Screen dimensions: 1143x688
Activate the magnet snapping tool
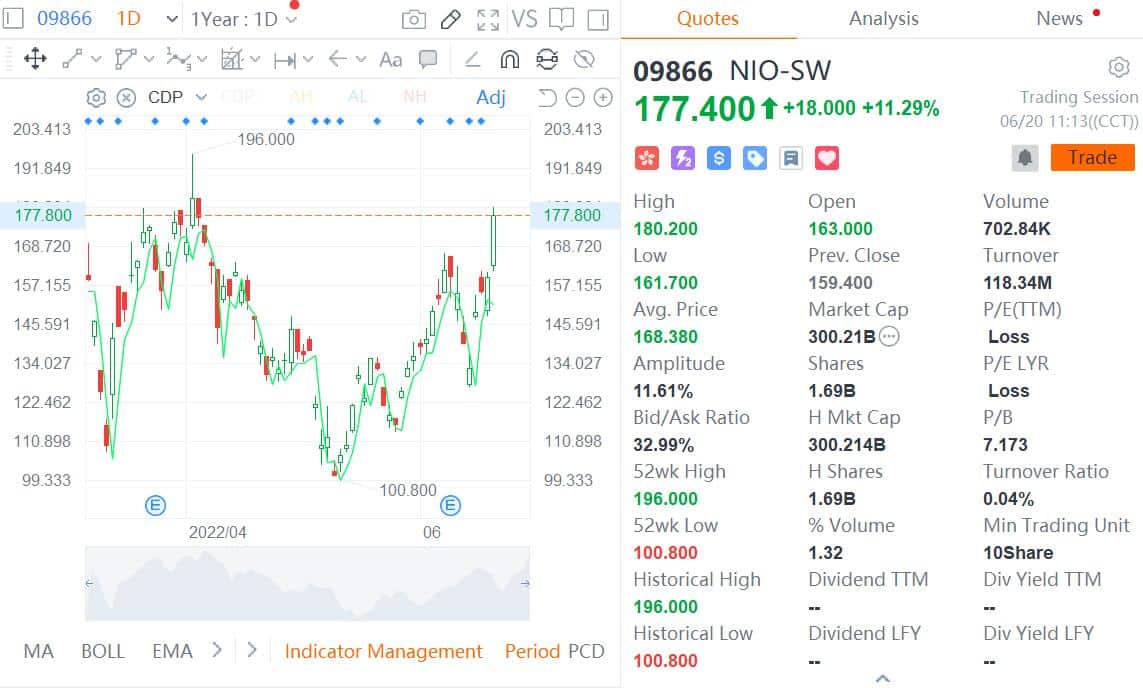[510, 59]
